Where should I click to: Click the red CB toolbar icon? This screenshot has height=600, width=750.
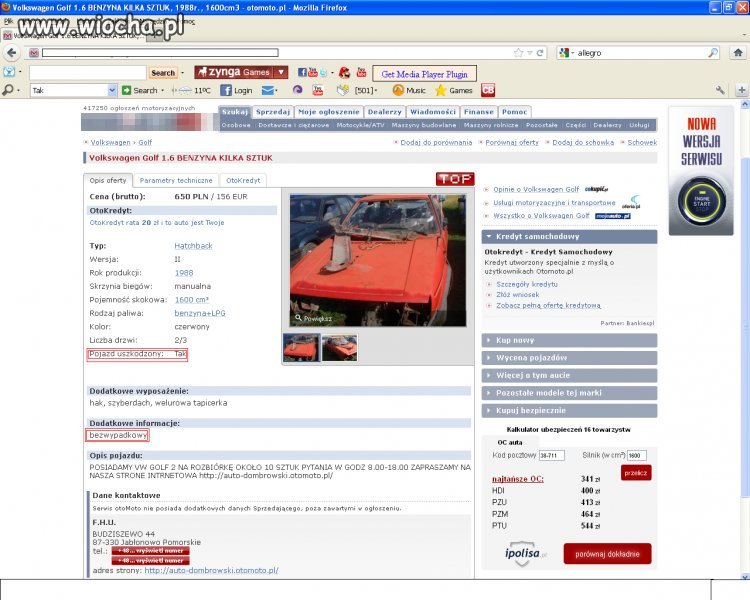tap(488, 90)
